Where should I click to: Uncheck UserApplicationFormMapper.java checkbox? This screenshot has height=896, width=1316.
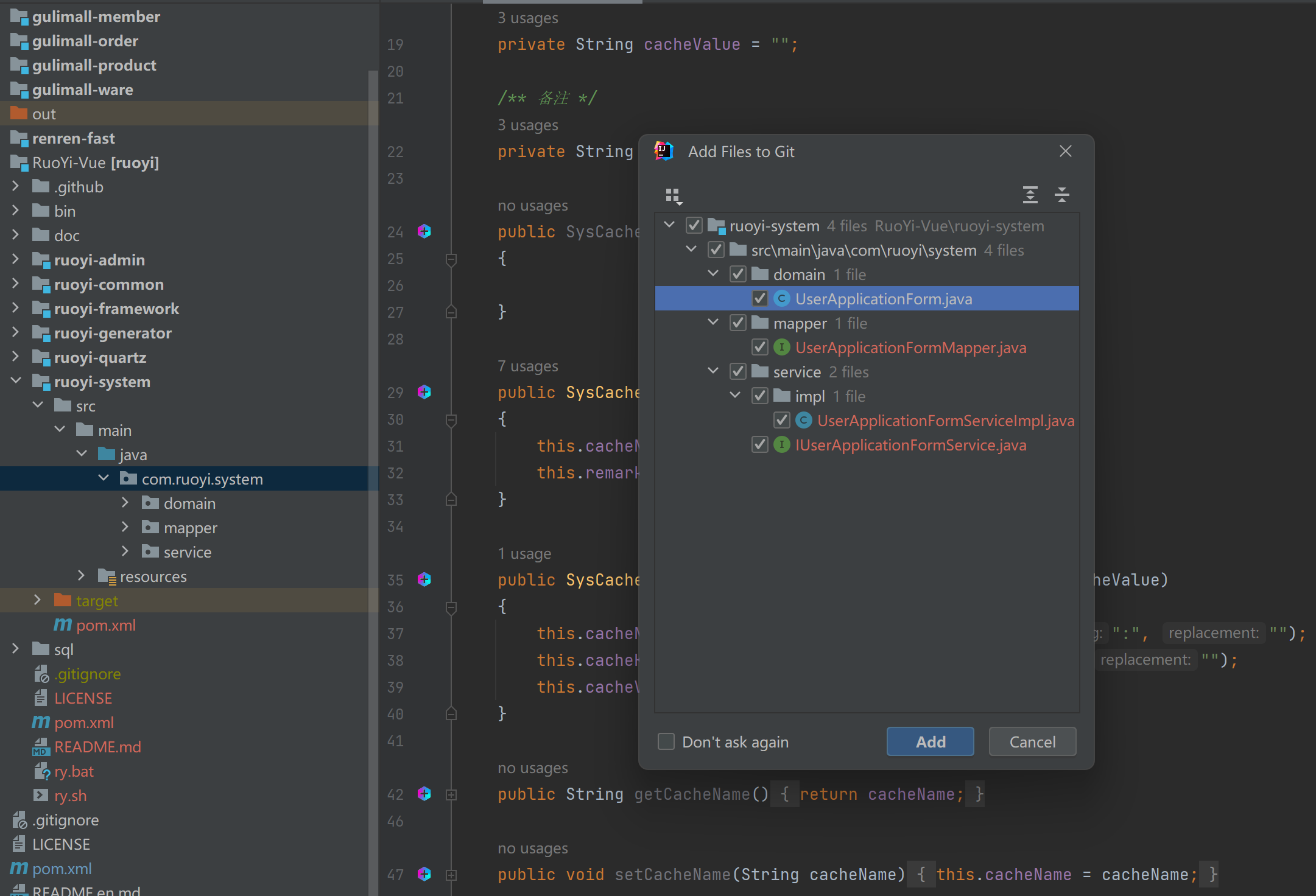coord(759,348)
